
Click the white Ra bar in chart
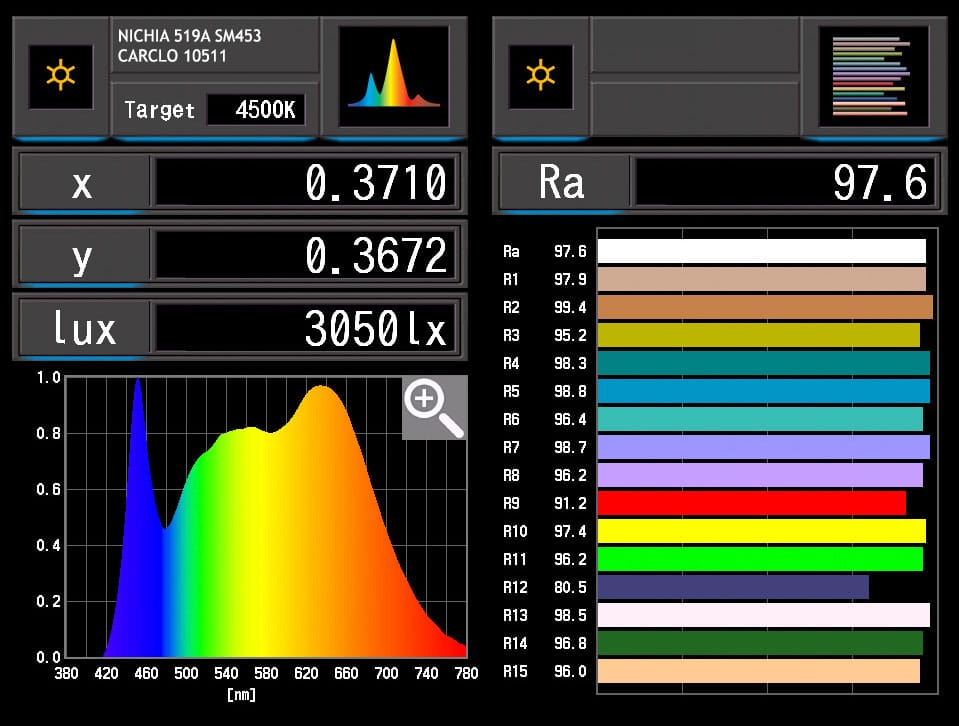pos(761,251)
